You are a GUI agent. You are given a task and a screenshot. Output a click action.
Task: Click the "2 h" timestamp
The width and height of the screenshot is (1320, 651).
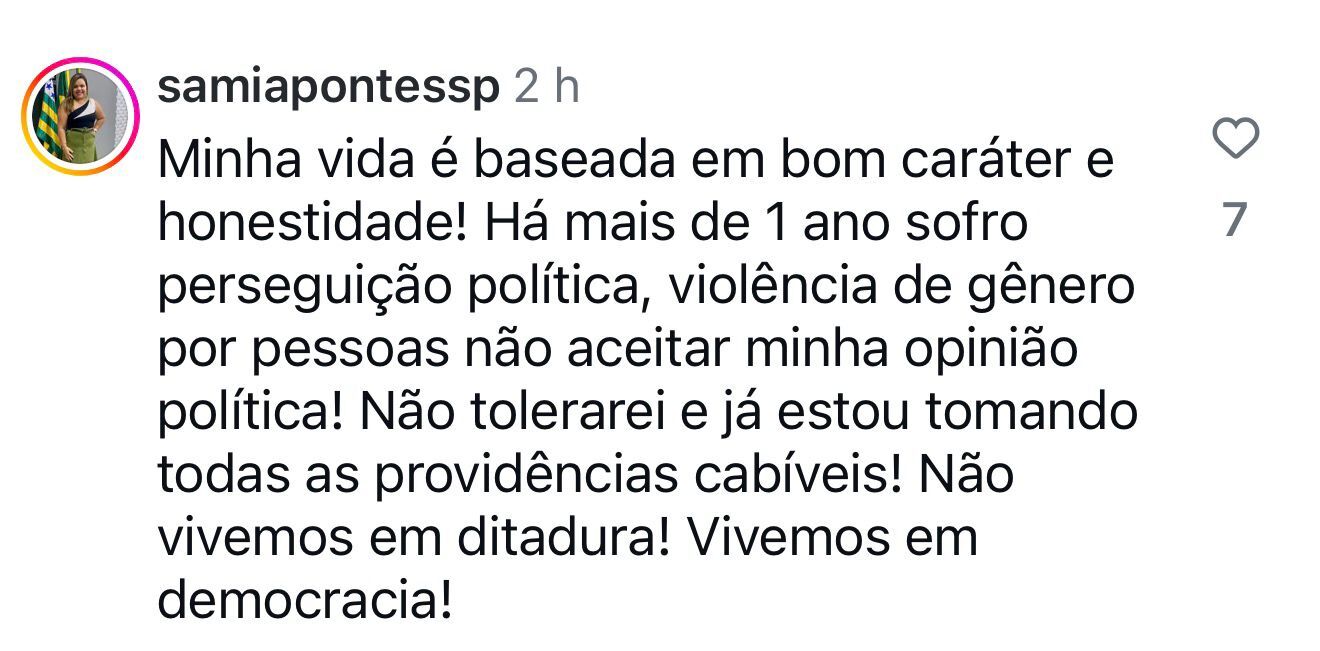[x=547, y=88]
